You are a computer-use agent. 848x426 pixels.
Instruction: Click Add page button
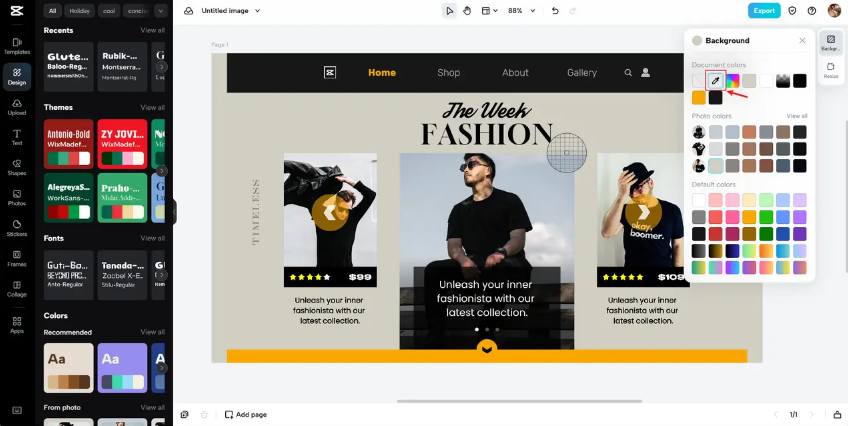pyautogui.click(x=246, y=415)
